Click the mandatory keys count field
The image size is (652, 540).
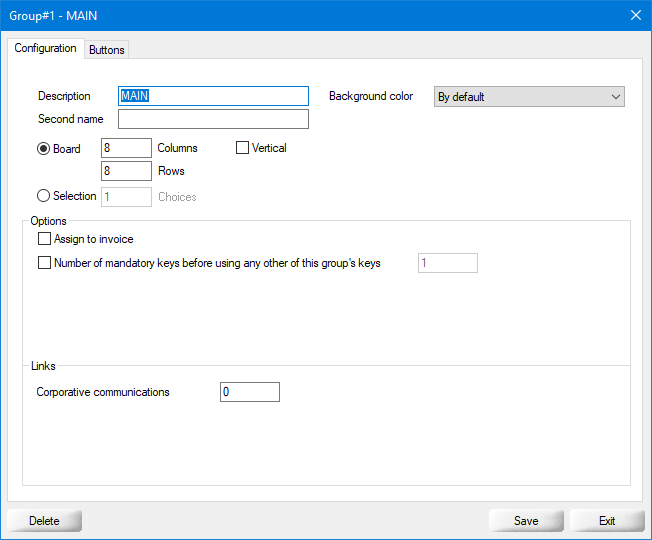point(447,263)
